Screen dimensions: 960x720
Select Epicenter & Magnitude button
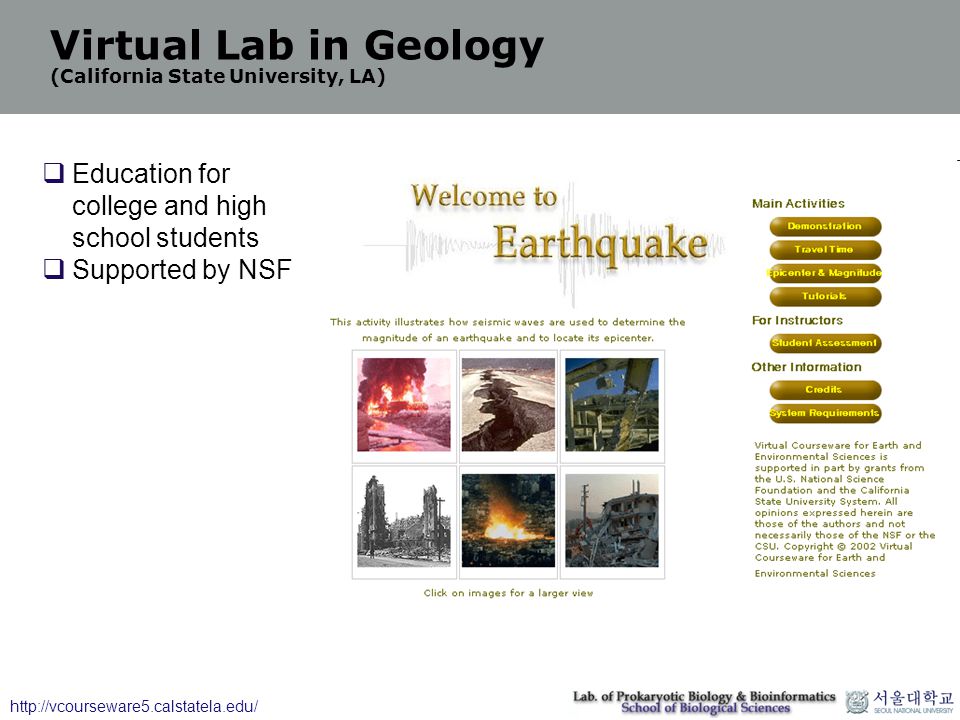tap(825, 273)
